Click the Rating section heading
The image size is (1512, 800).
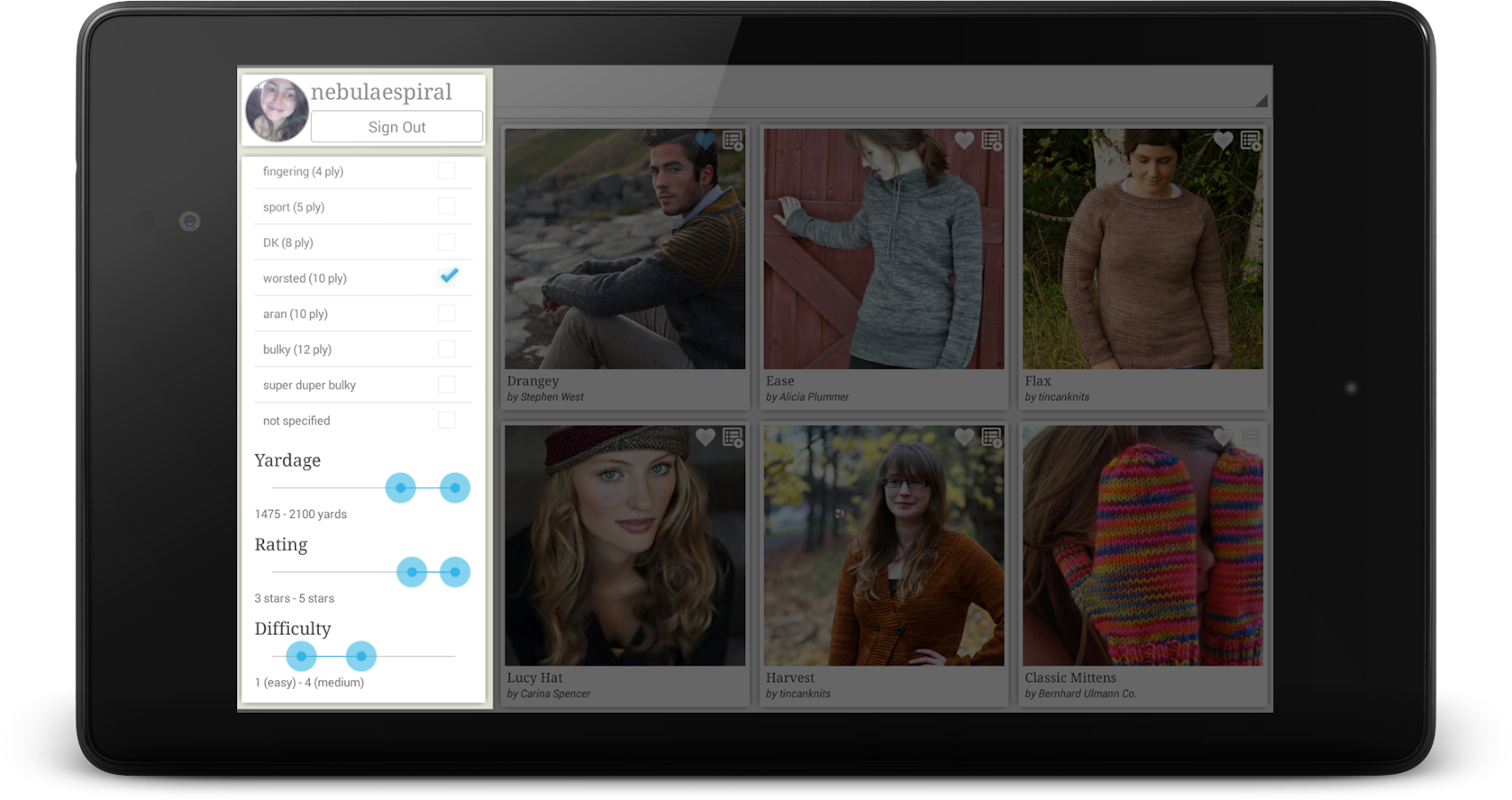(x=281, y=545)
